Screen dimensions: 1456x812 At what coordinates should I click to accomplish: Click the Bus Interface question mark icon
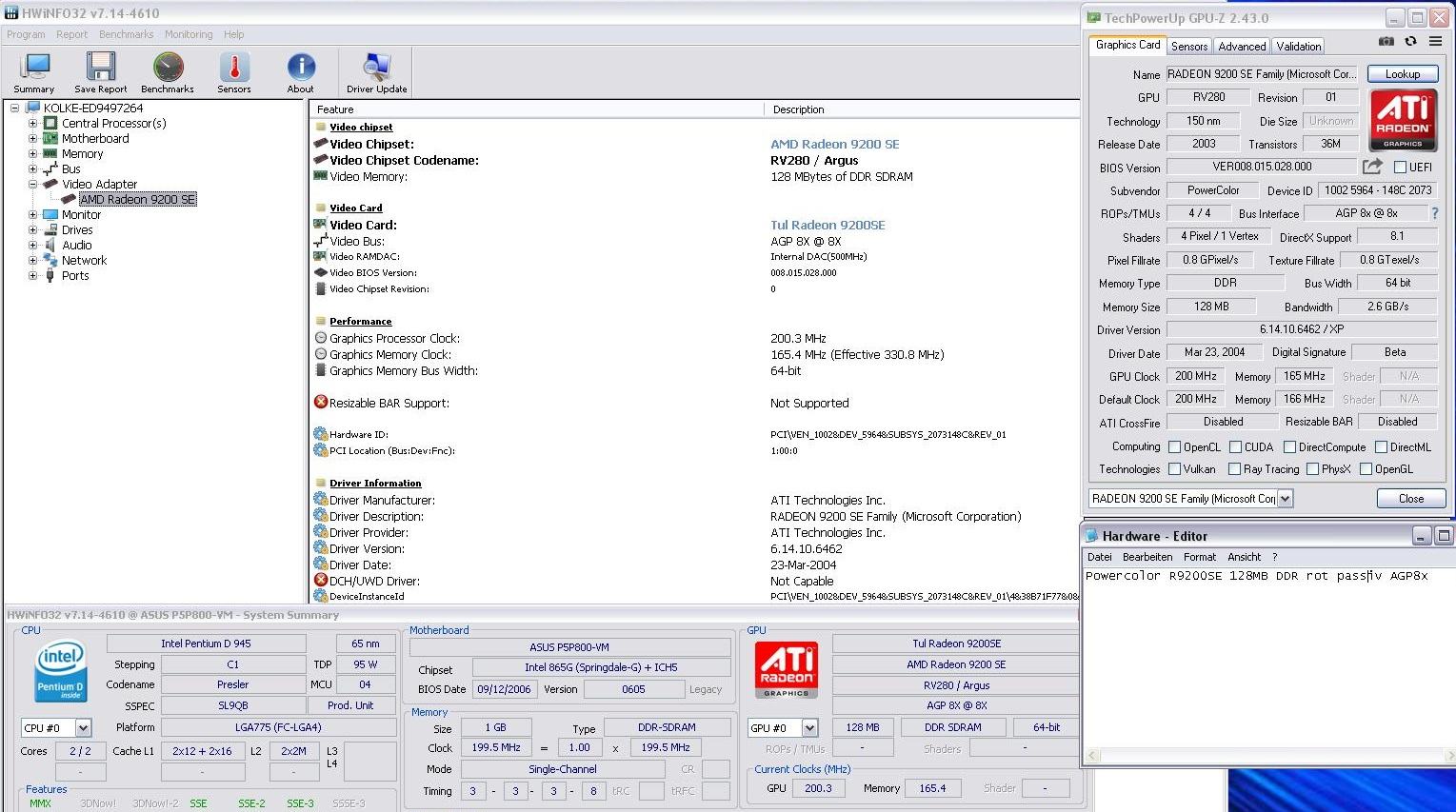(x=1435, y=213)
